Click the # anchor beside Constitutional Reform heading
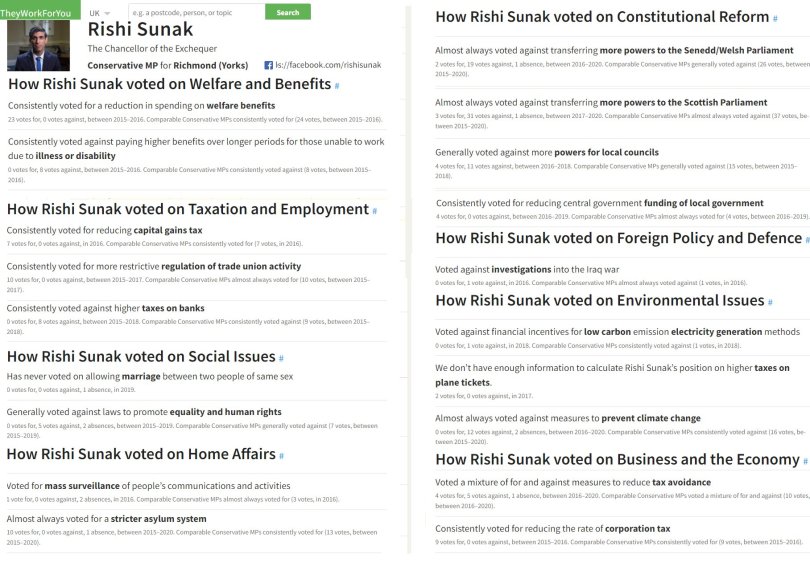The height and width of the screenshot is (562, 810). (x=776, y=19)
